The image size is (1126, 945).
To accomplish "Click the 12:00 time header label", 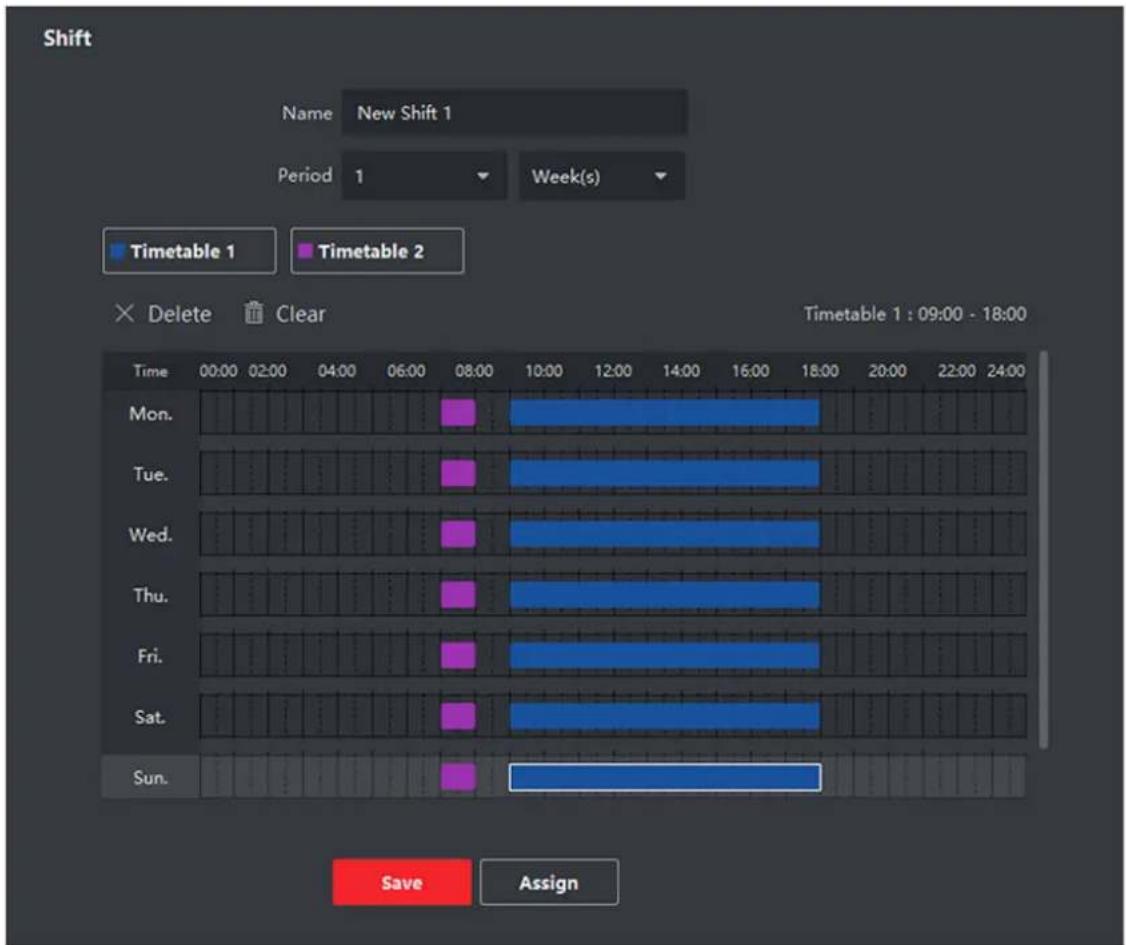I will click(613, 371).
